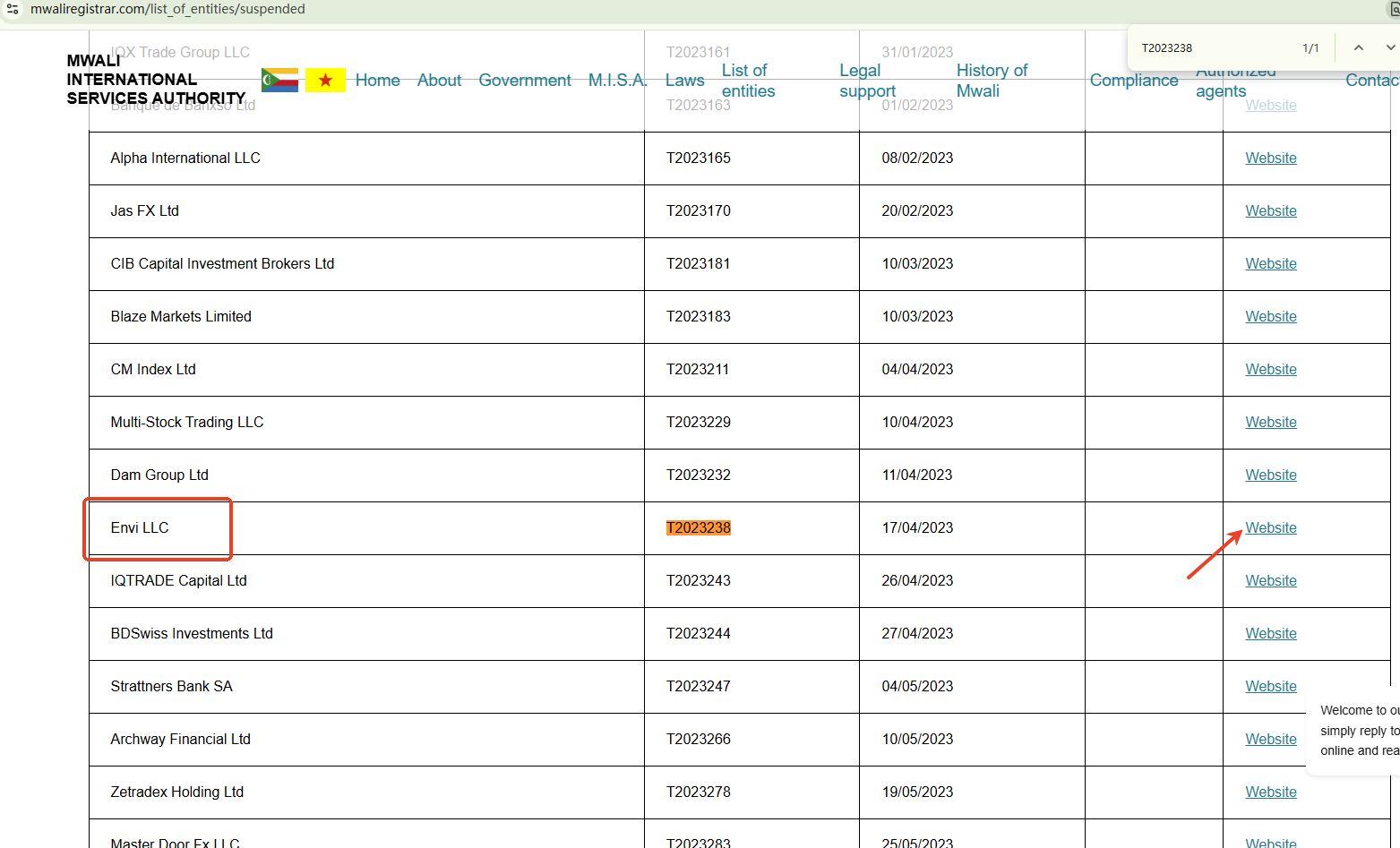1400x848 pixels.
Task: Click the Comoros flag icon
Action: (279, 80)
